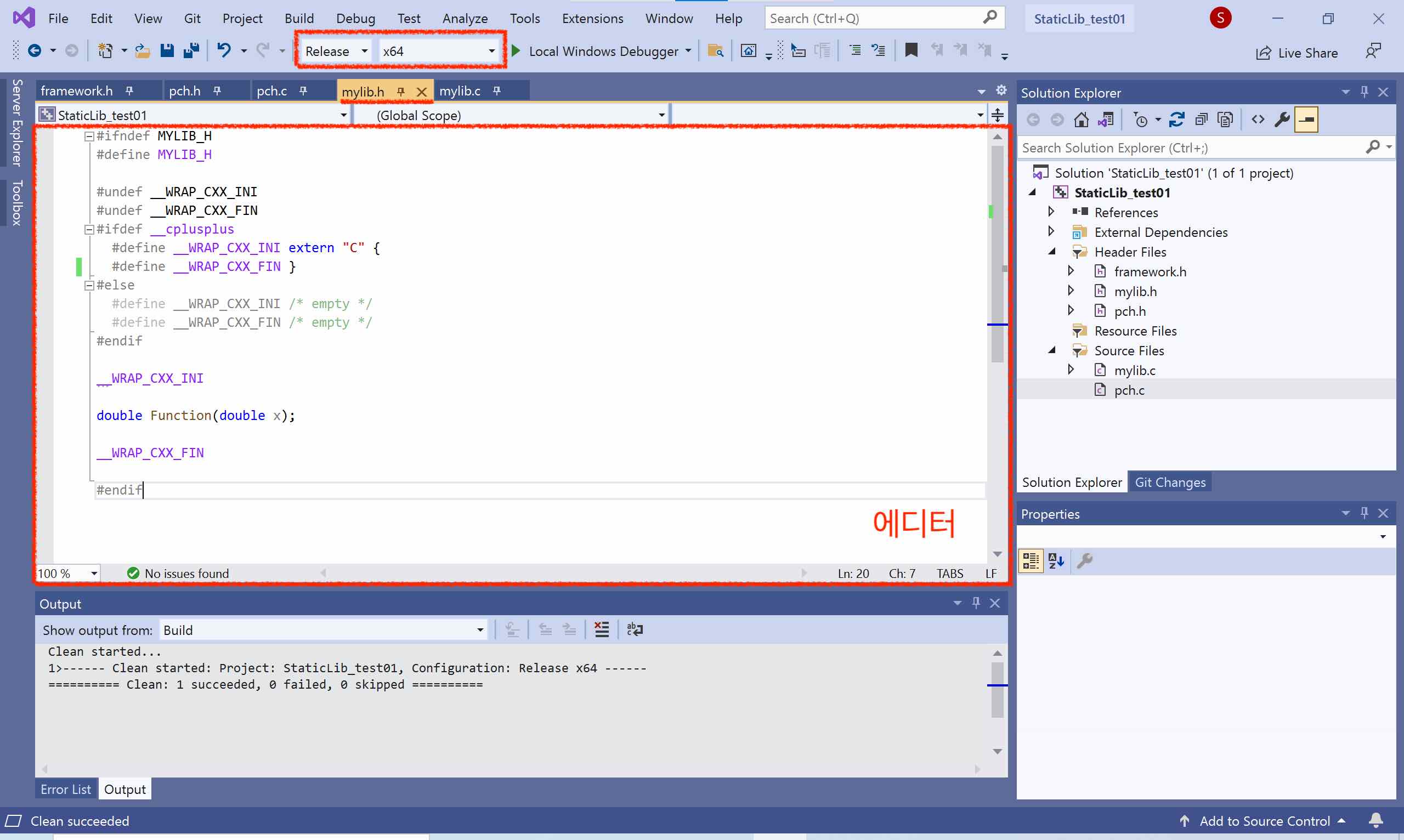Screen dimensions: 1404x840
Task: Start Local Windows Debugger with green run arrow
Action: 515,50
